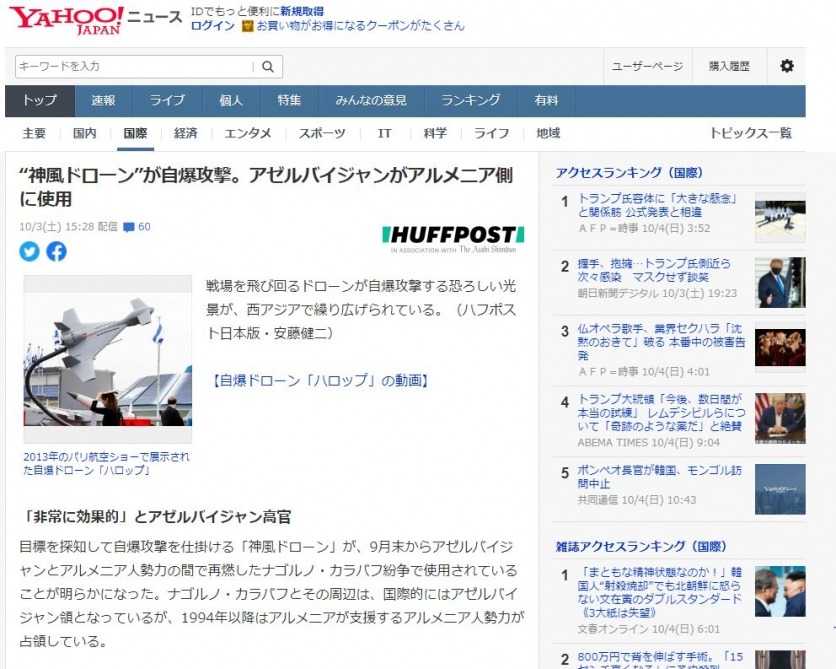Screen dimensions: 836x669
Task: Click the ログイン link
Action: 212,27
